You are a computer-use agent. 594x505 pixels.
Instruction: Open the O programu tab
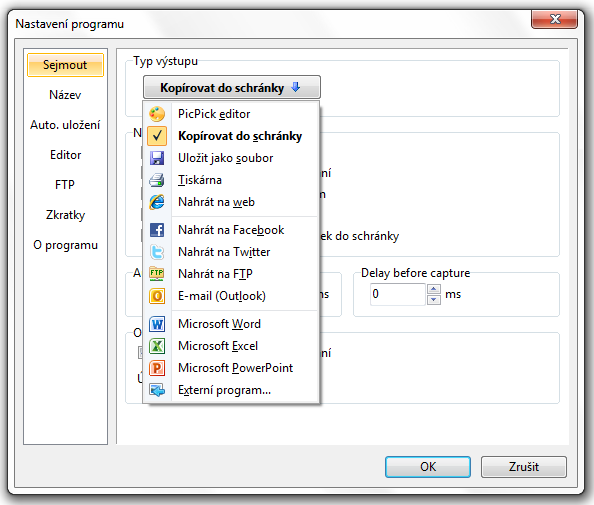[x=65, y=245]
